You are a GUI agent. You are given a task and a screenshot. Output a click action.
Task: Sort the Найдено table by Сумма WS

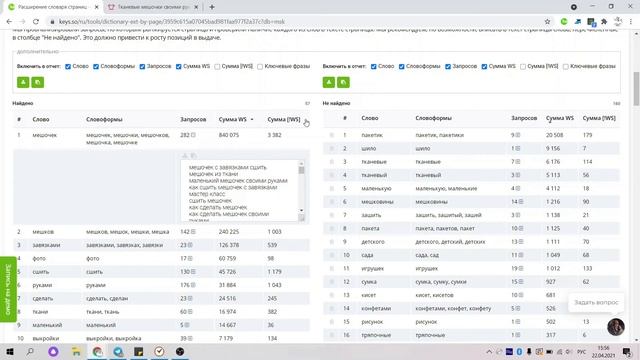point(233,120)
